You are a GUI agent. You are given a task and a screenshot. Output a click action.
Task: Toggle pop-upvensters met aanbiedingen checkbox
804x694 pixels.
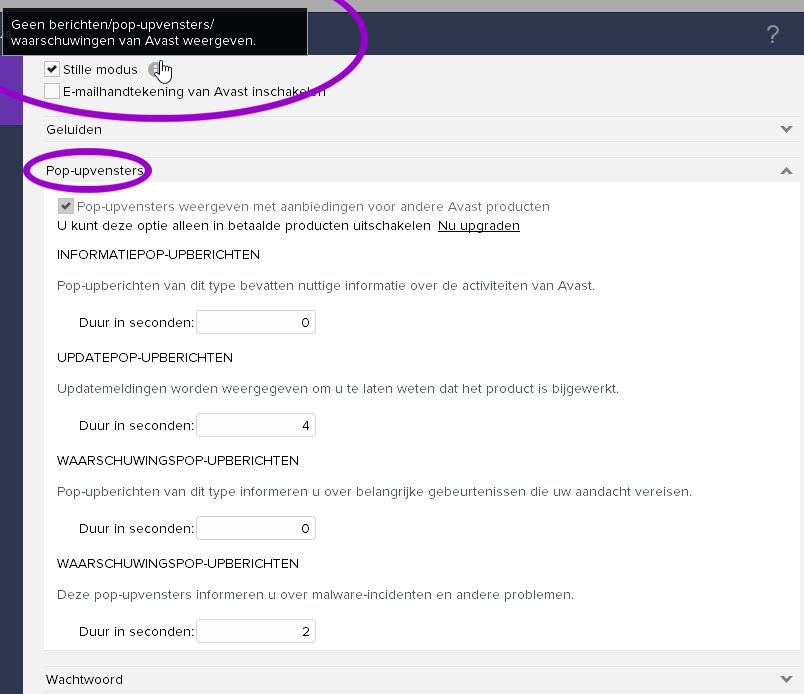pyautogui.click(x=66, y=206)
